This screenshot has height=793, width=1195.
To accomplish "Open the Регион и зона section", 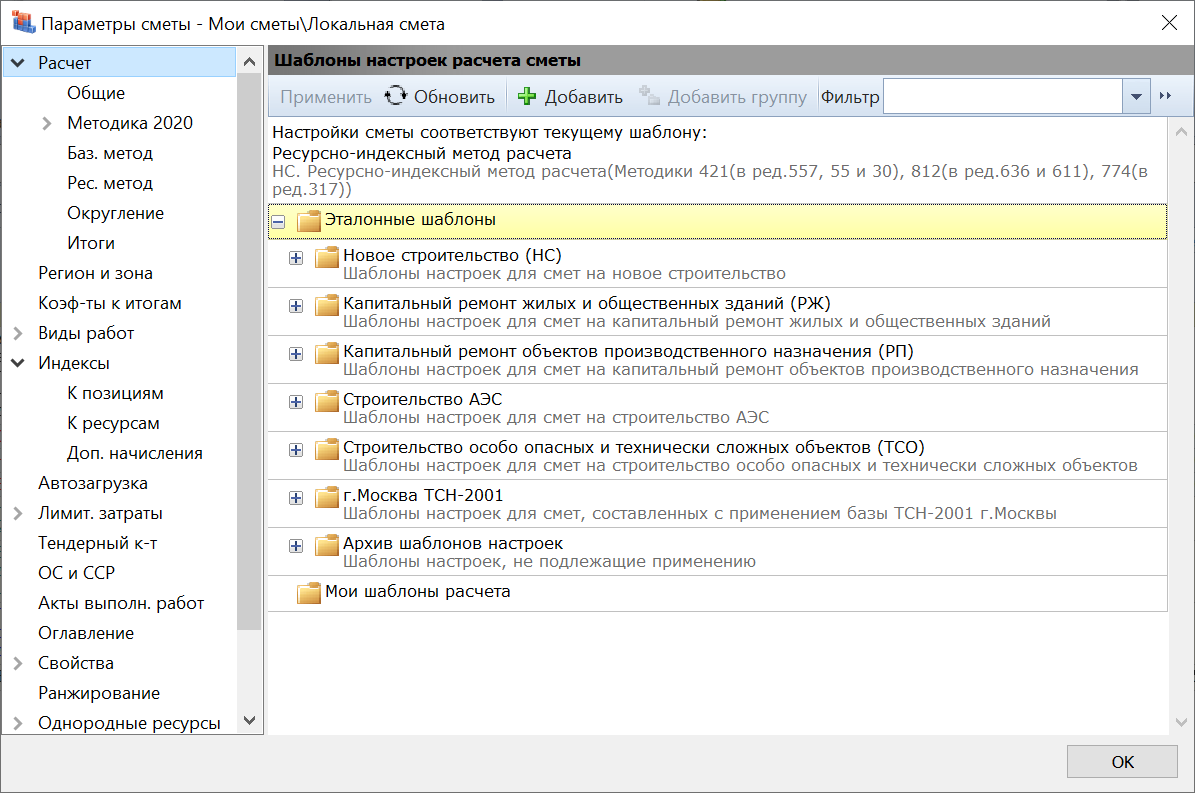I will (95, 273).
